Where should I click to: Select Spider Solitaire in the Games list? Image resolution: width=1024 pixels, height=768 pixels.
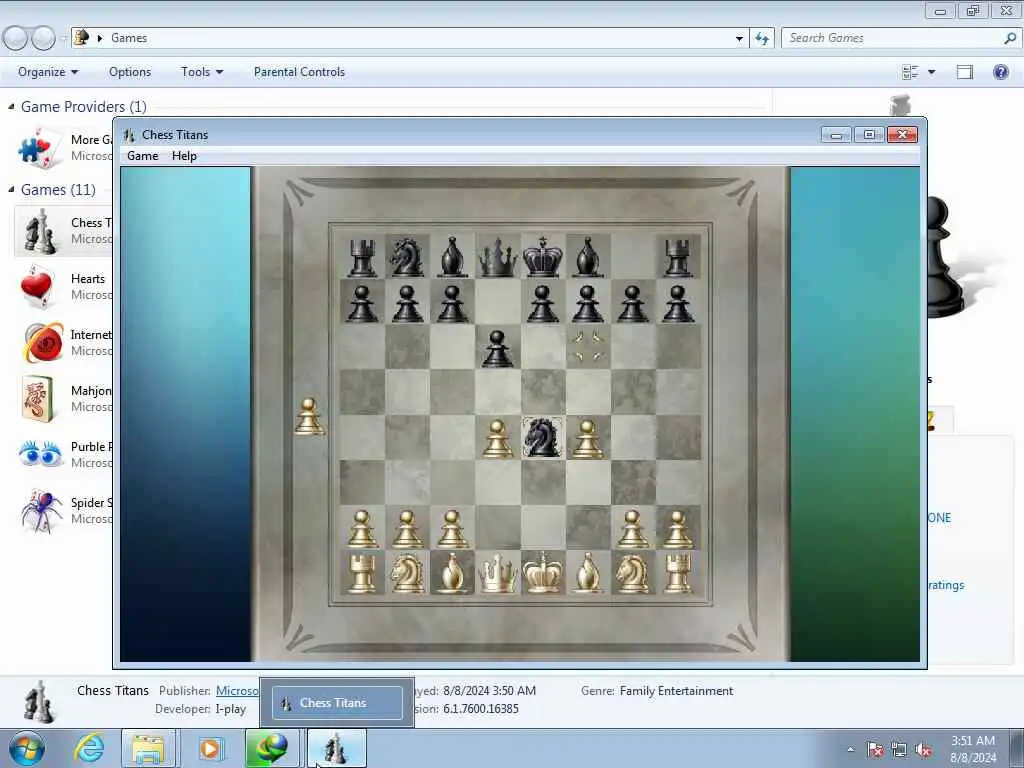point(64,511)
